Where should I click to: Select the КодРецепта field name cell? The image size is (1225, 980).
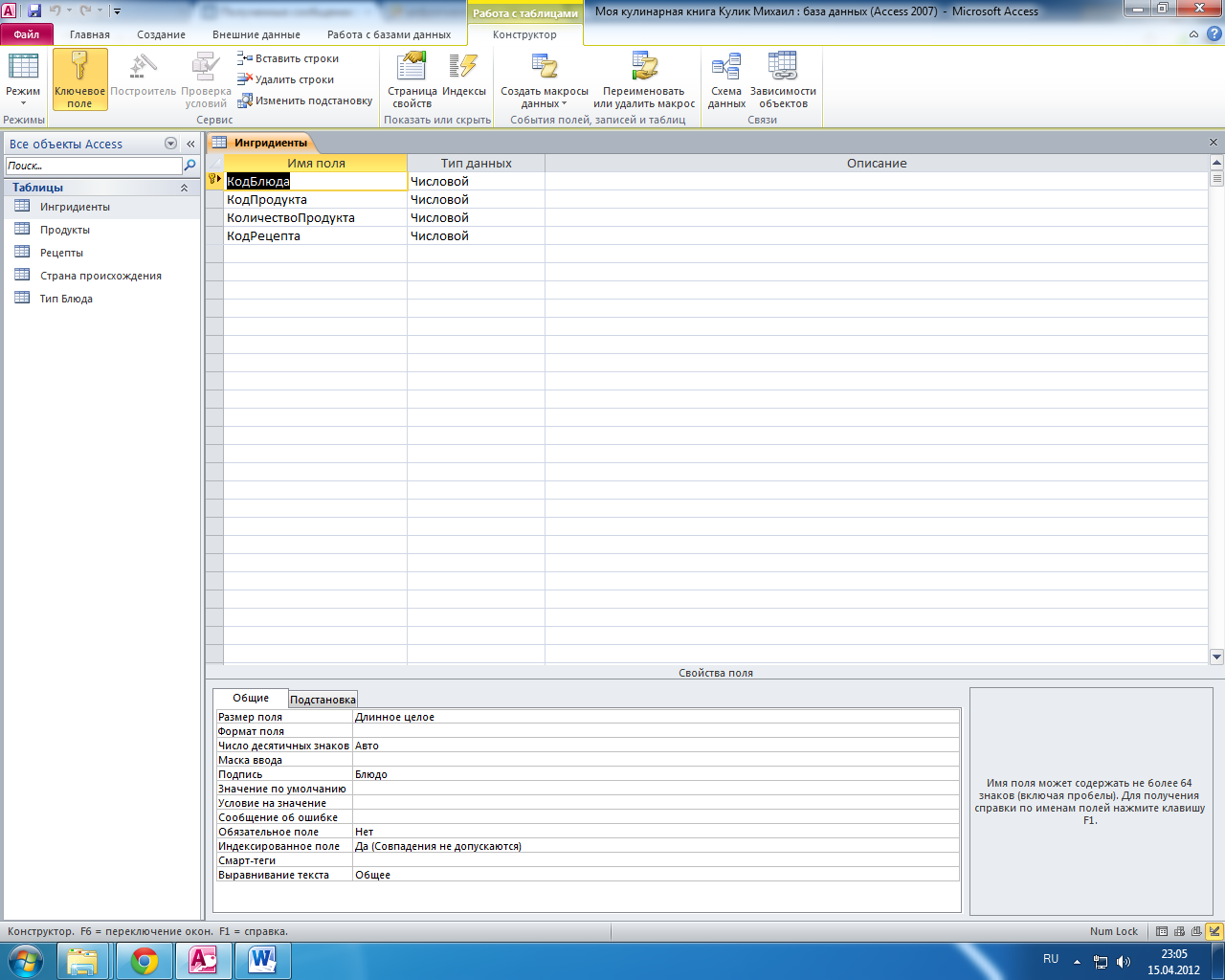click(316, 235)
